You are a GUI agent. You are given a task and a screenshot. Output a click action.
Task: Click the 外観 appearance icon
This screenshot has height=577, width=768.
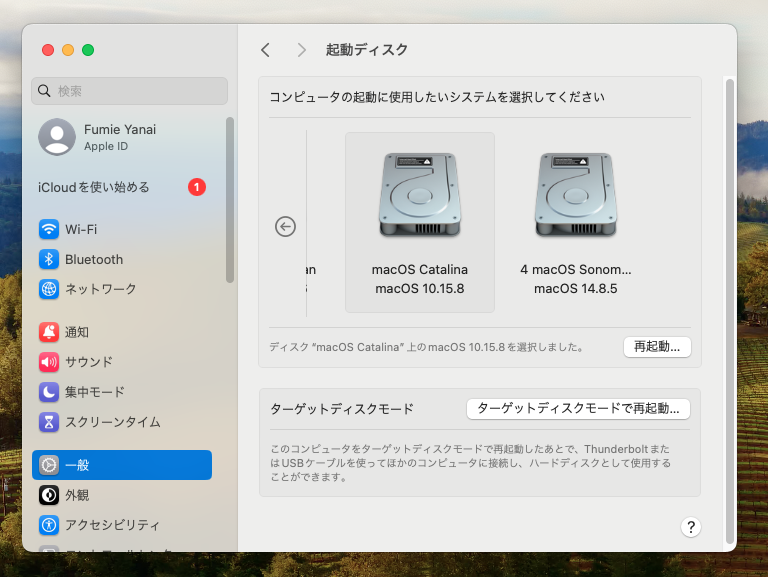49,495
